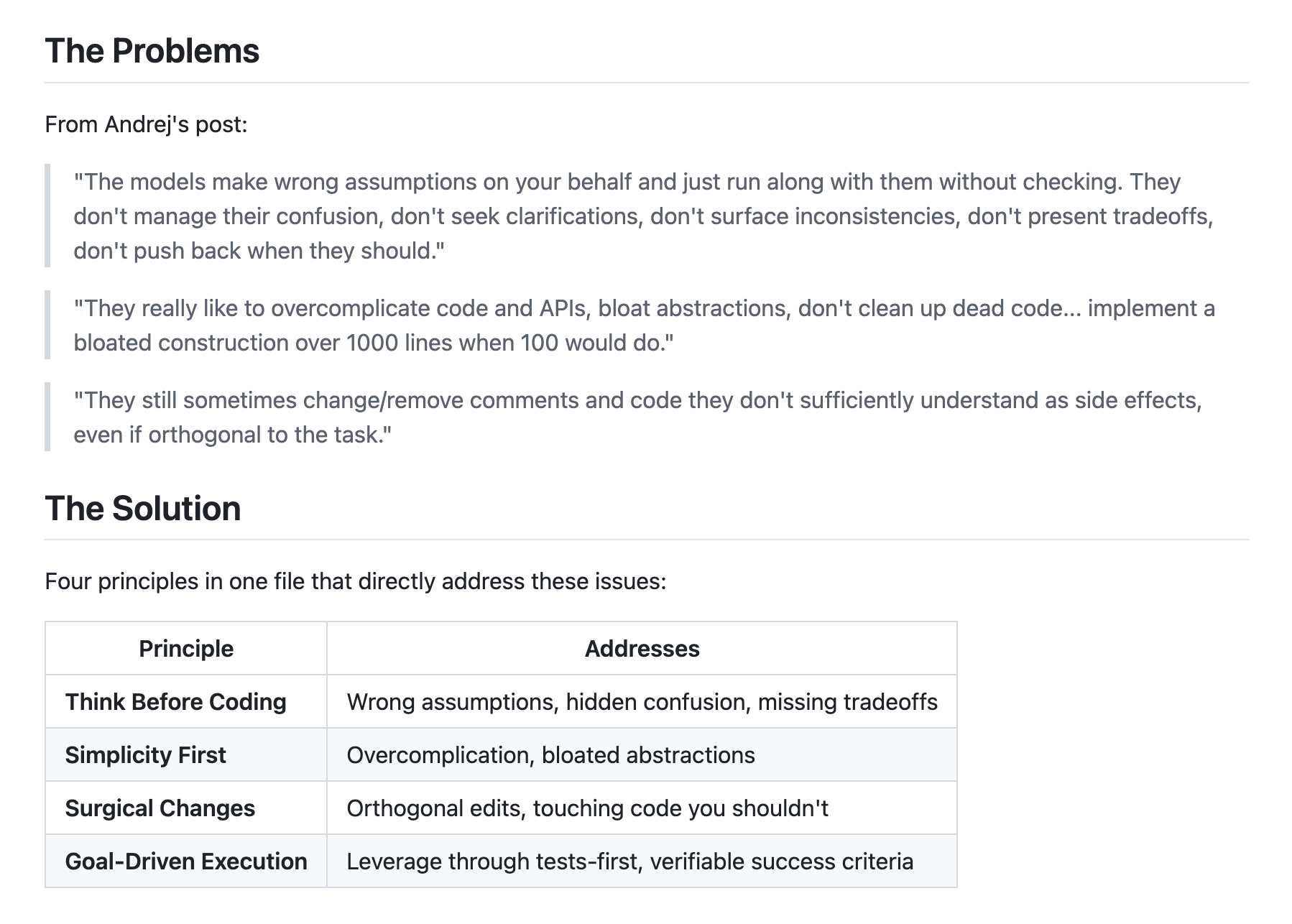Click the 'Overcomplication, bloated abstractions' cell
1292x924 pixels.
[642, 754]
